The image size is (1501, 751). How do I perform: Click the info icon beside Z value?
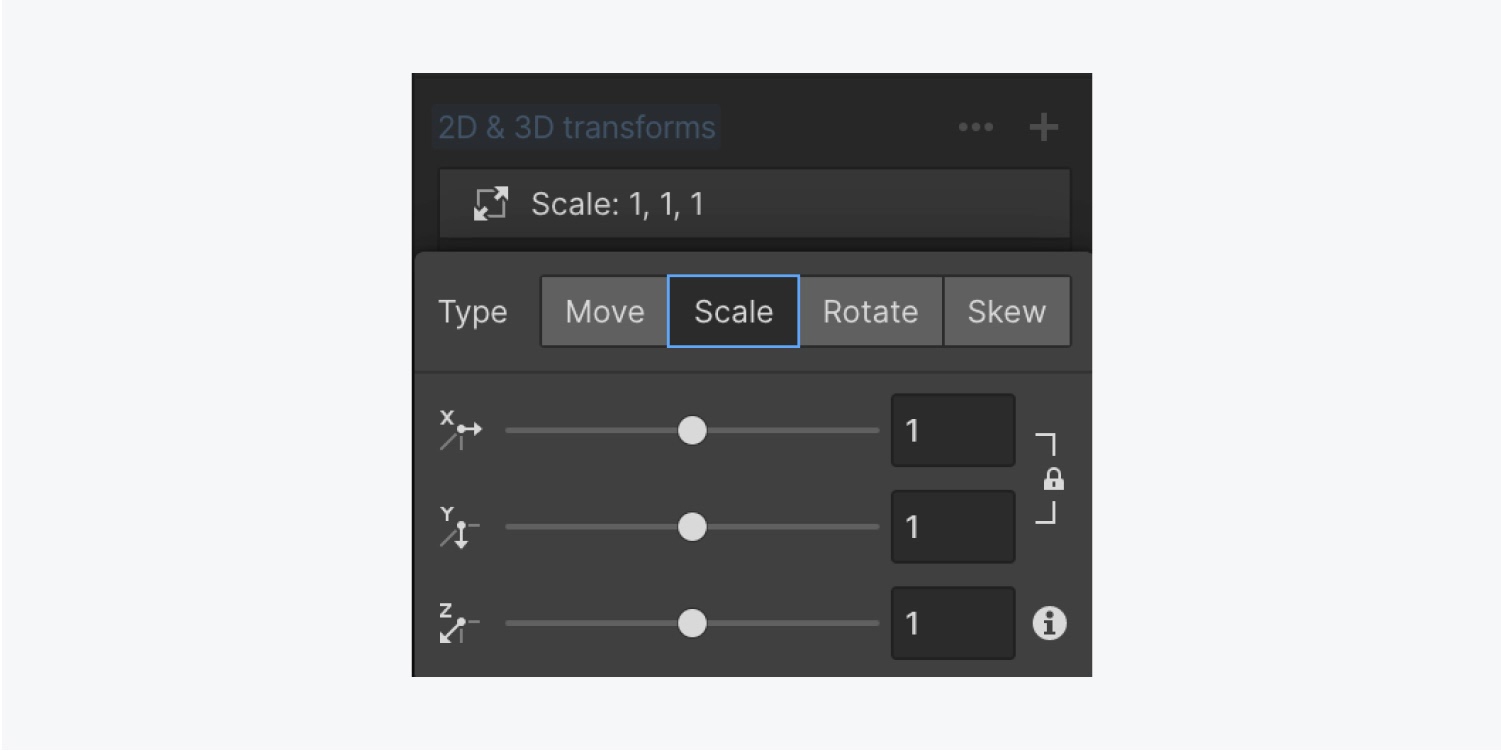[1049, 624]
